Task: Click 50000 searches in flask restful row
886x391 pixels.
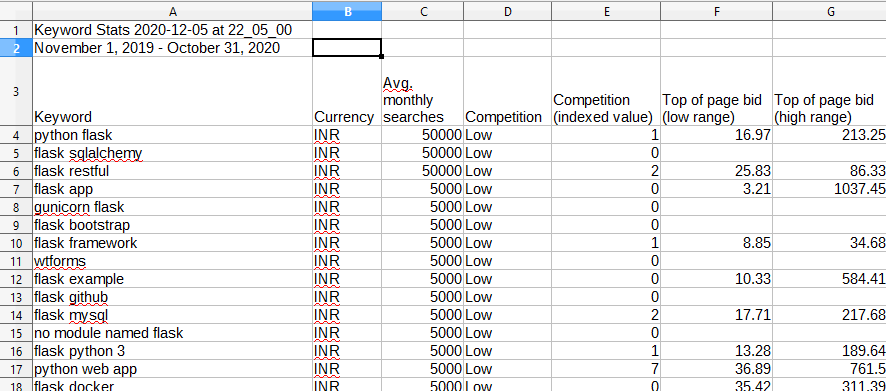Action: 423,171
